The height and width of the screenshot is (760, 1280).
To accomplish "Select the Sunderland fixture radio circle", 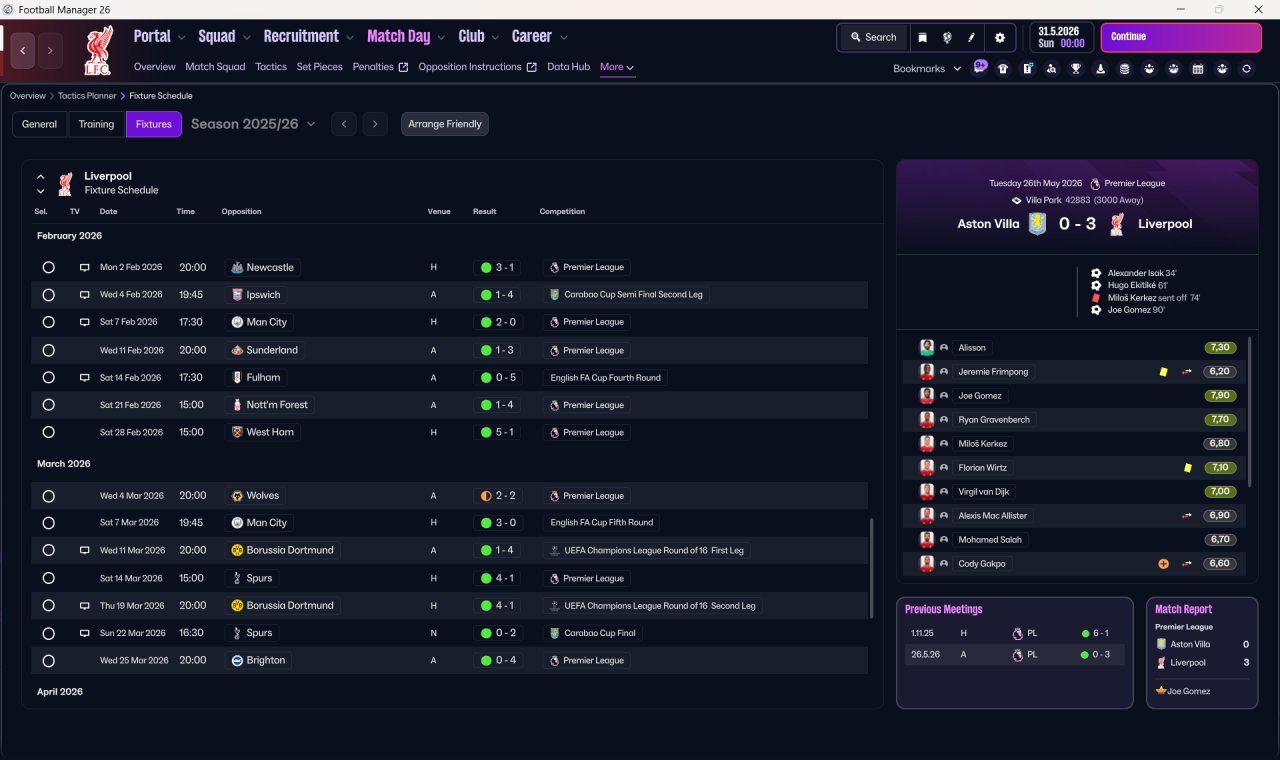I will [48, 350].
